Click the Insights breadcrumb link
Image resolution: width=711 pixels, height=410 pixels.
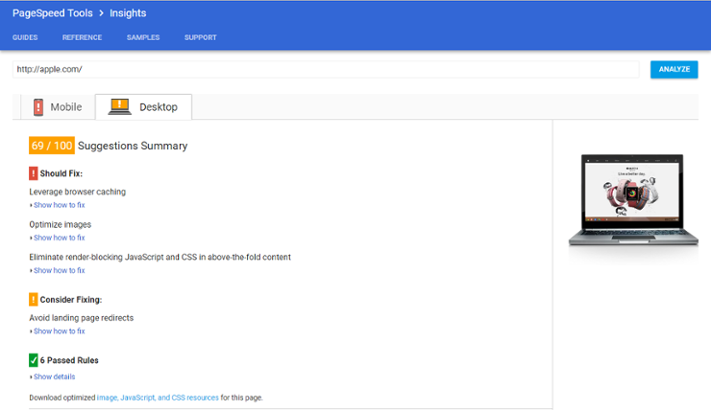coord(128,13)
